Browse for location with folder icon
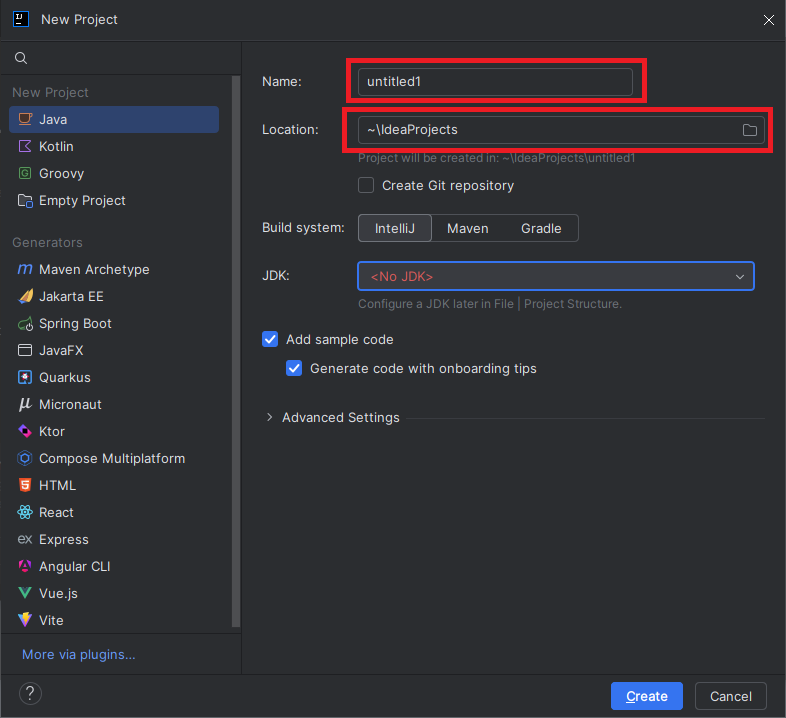The image size is (786, 718). tap(749, 130)
